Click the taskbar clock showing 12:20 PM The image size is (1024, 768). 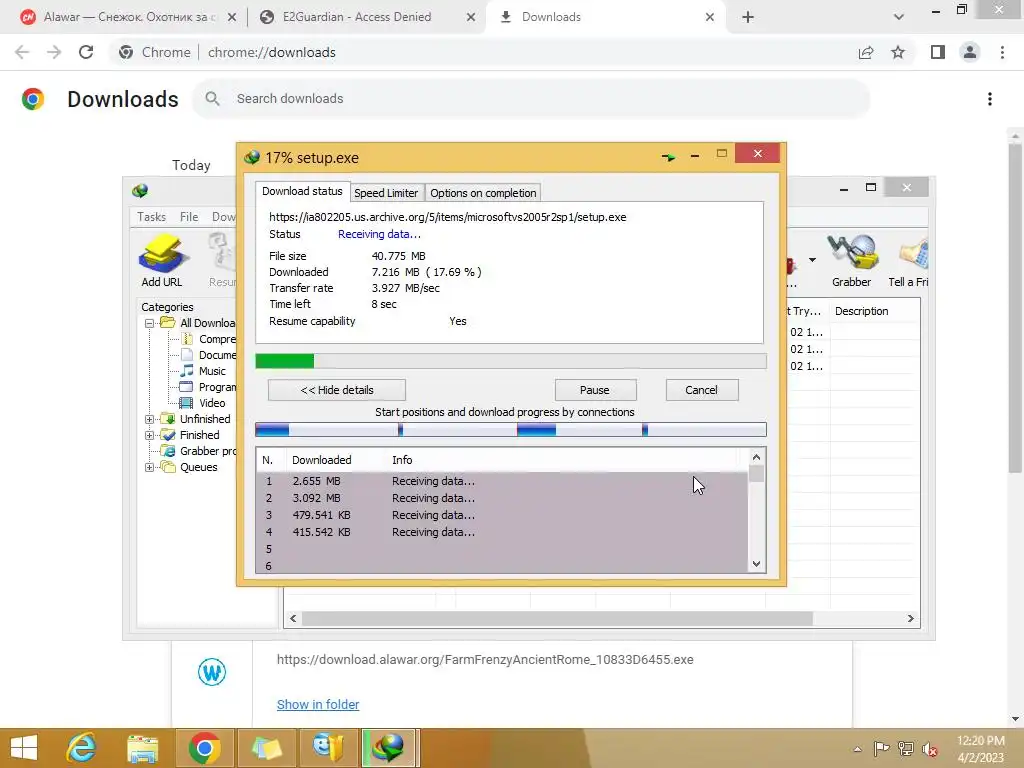(x=980, y=749)
